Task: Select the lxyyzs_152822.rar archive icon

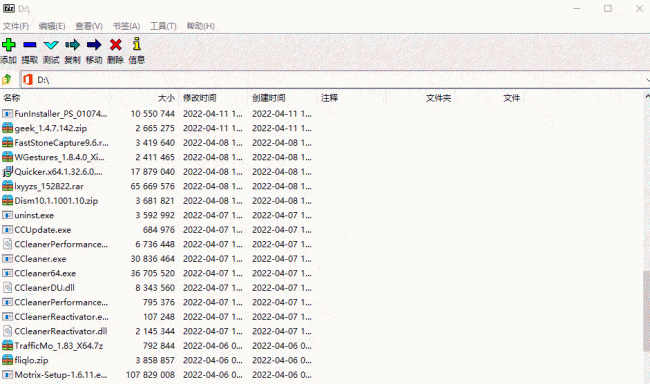Action: coord(7,186)
